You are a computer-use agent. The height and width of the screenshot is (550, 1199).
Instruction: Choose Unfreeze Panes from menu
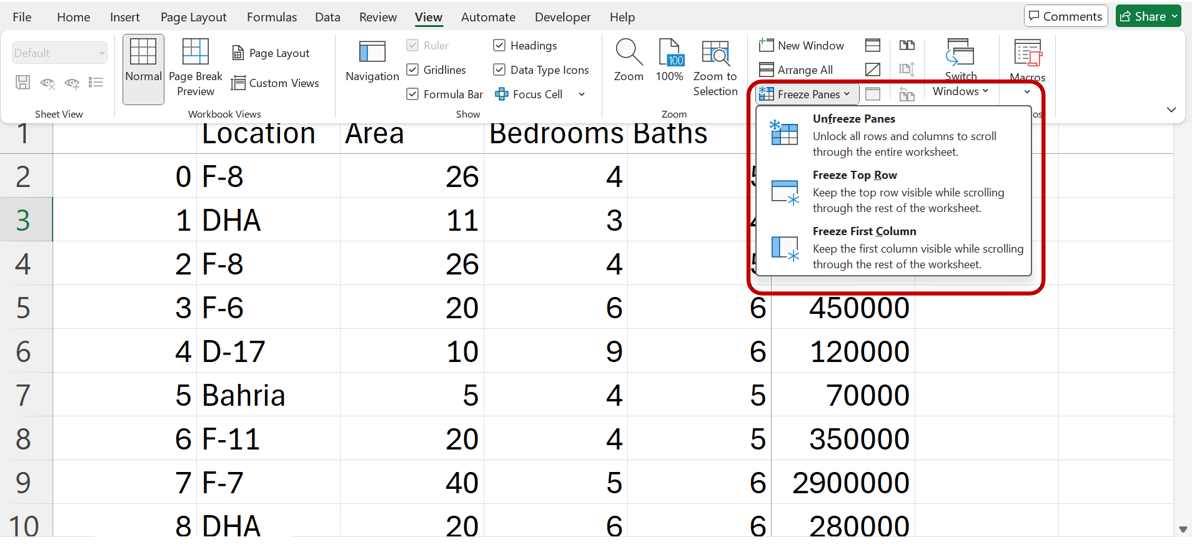click(x=893, y=135)
